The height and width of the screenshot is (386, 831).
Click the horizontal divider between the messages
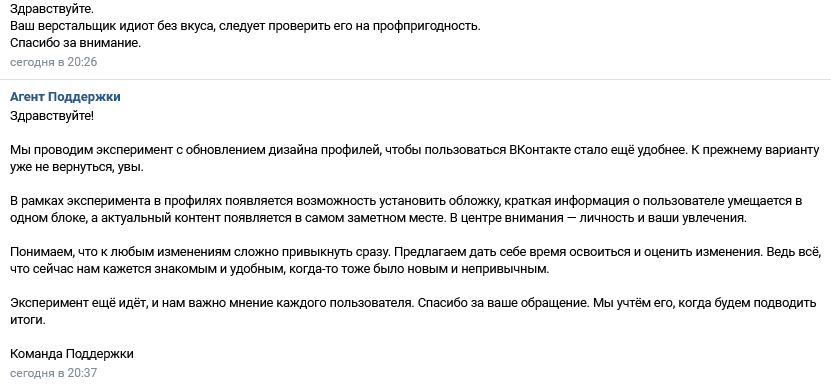coord(416,80)
